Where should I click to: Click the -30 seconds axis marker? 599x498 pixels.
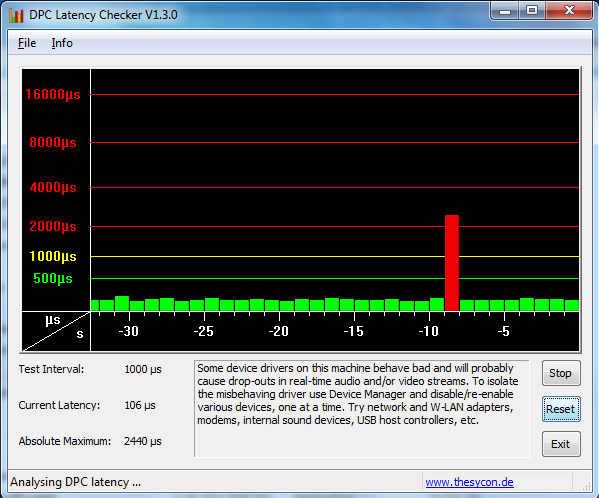pos(129,331)
